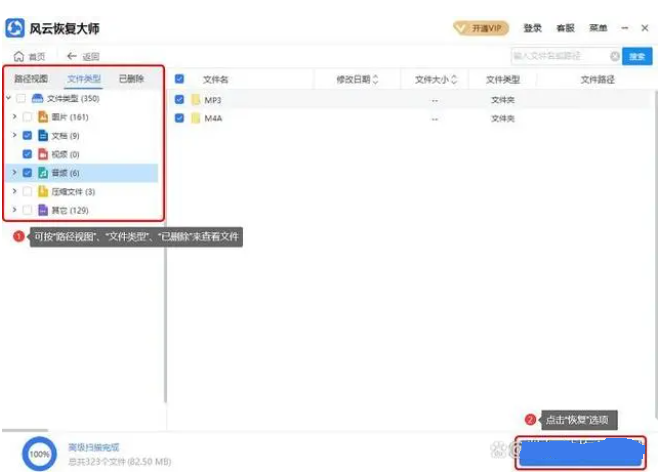The height and width of the screenshot is (474, 660).
Task: Click the 视频 (0) category icon
Action: pyautogui.click(x=43, y=154)
